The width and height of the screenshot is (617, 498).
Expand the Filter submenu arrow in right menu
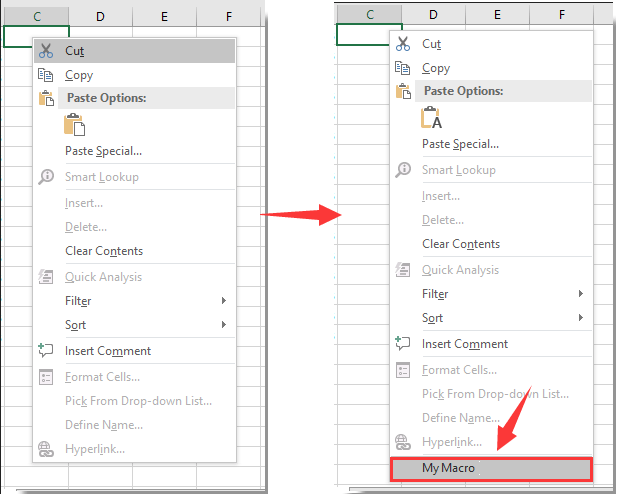(581, 293)
